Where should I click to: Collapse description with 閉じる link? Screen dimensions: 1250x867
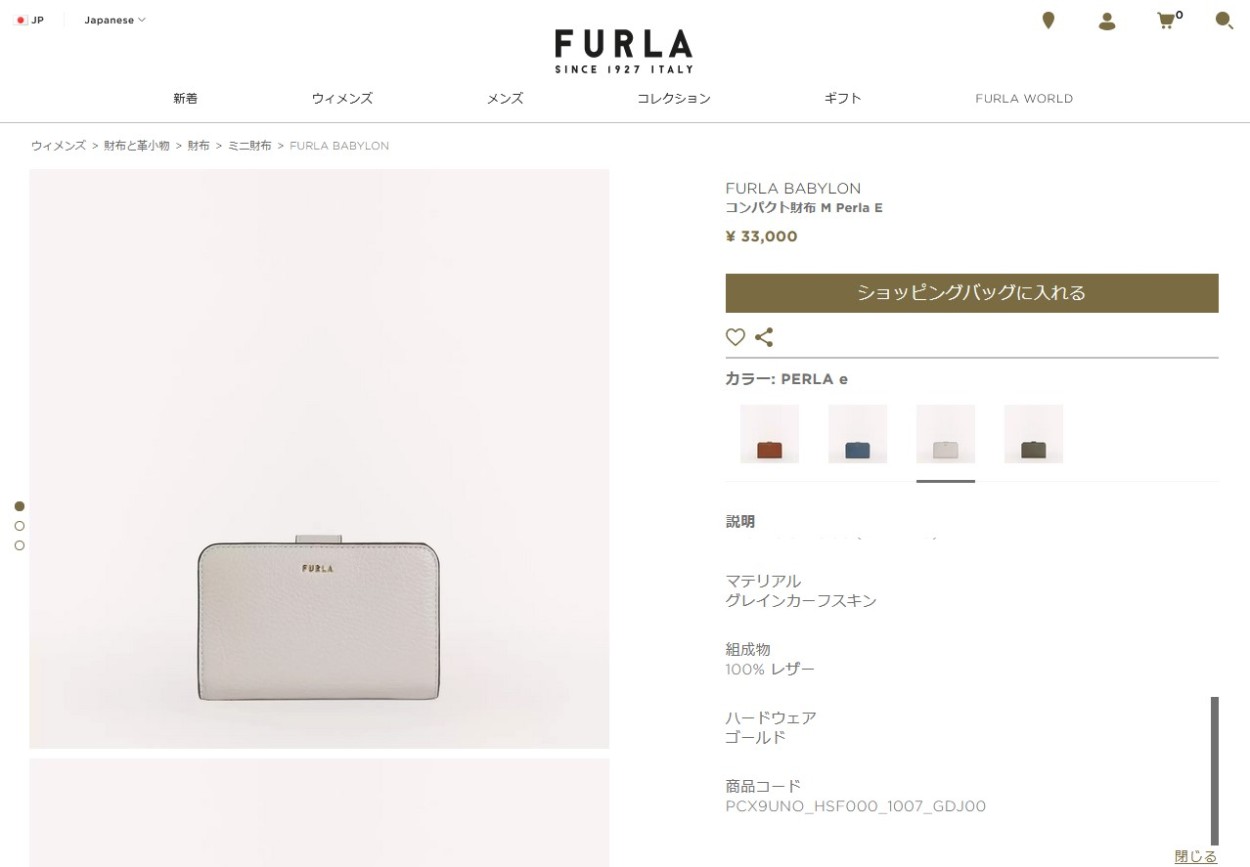coord(1195,856)
